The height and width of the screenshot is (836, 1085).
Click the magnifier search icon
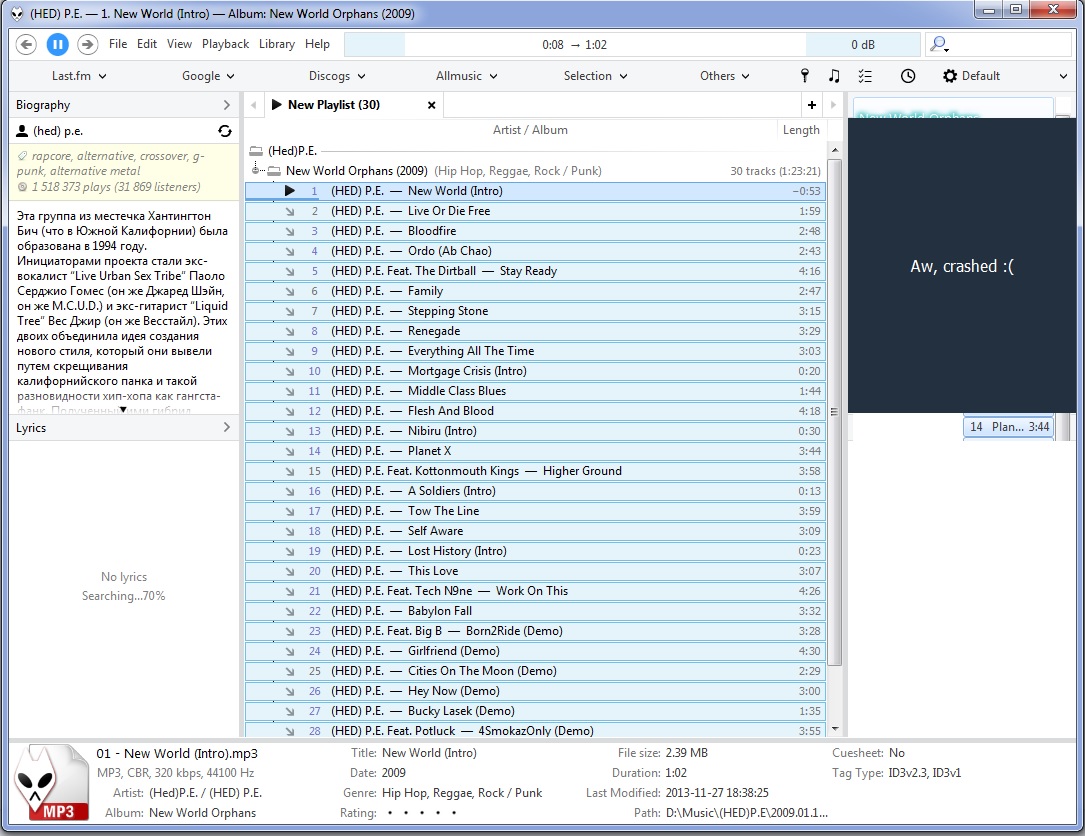[938, 44]
